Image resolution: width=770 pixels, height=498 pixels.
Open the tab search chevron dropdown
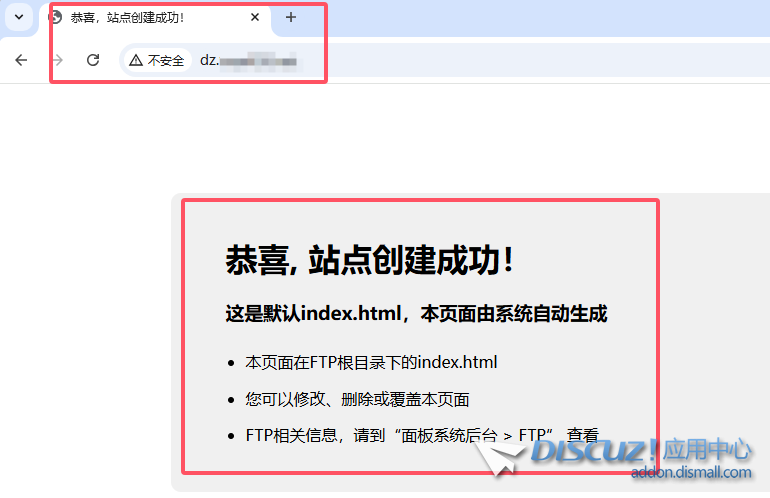point(18,18)
